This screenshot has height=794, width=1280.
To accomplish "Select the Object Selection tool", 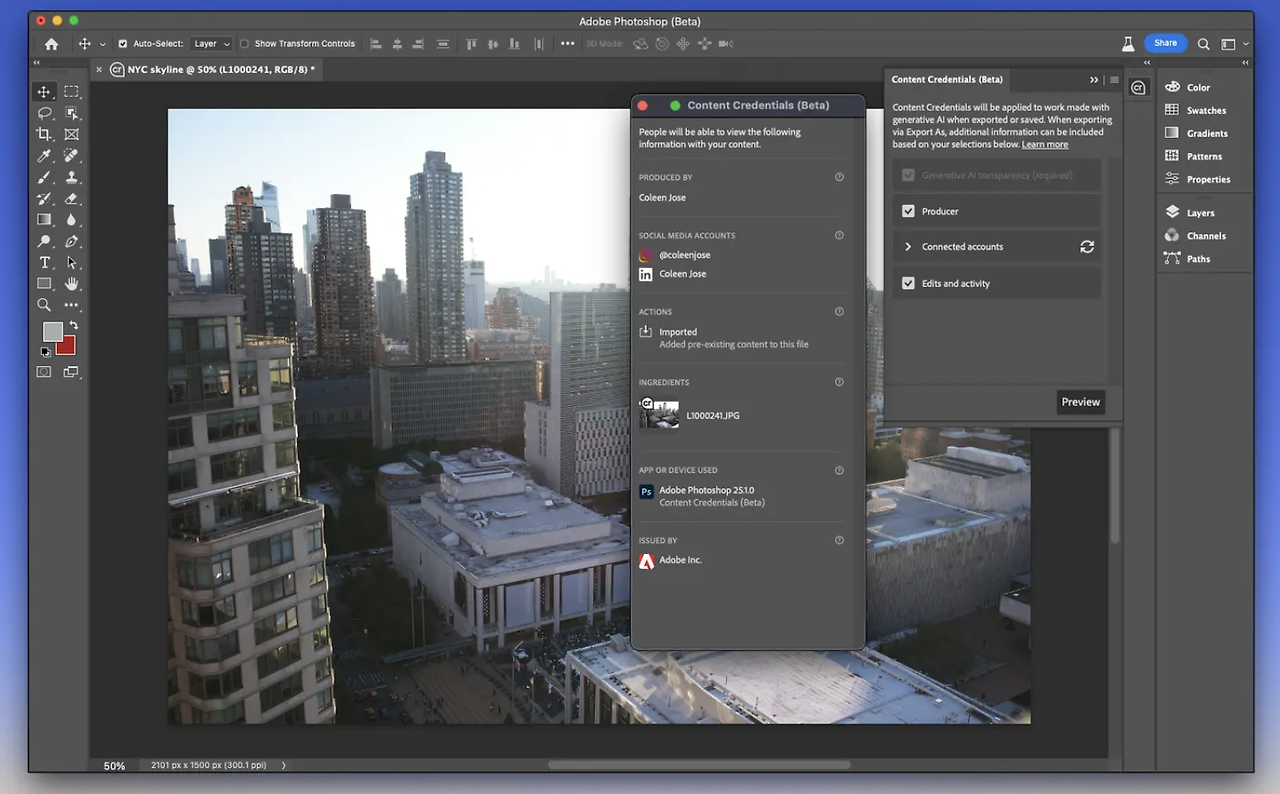I will pos(71,113).
